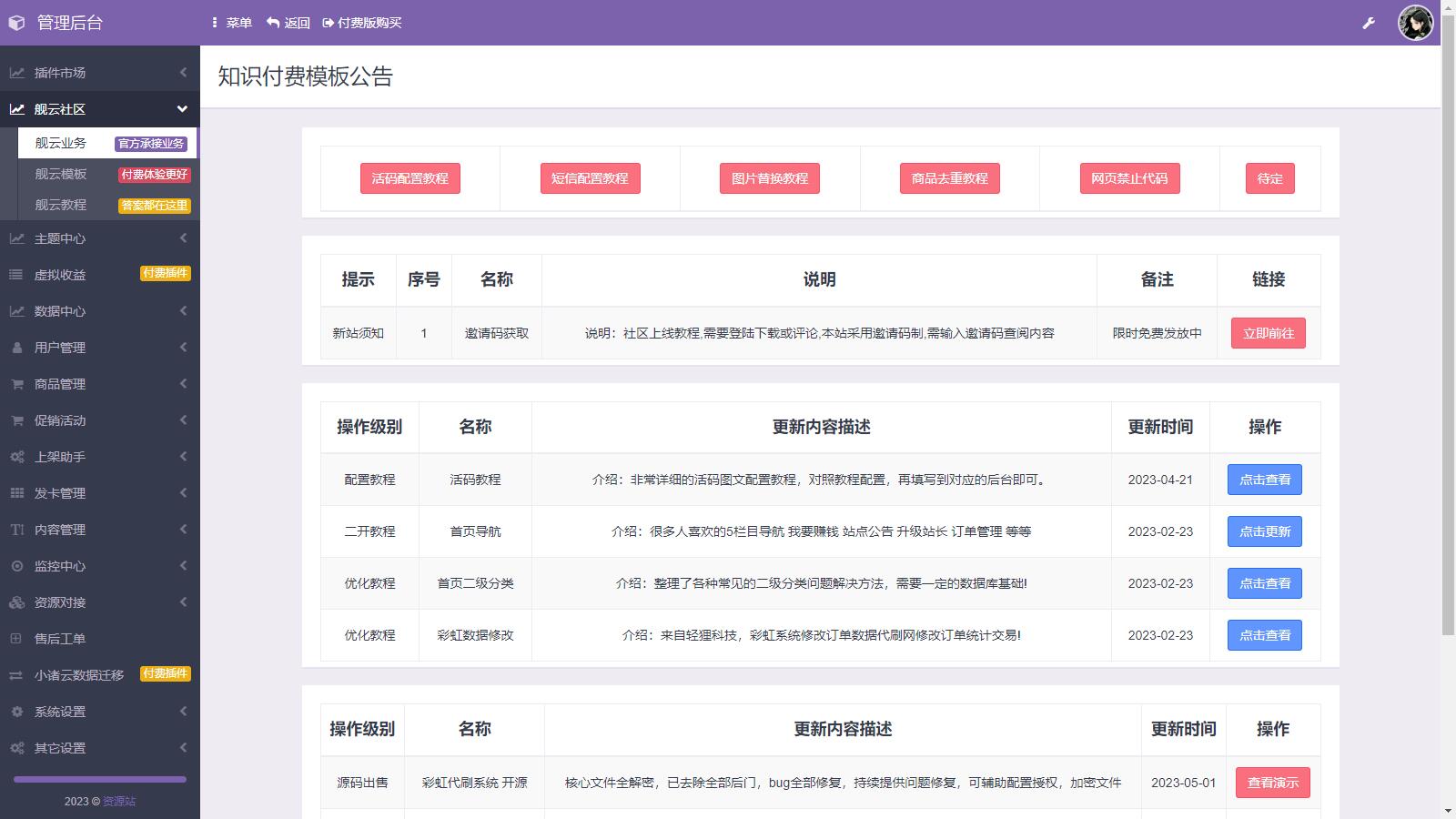Image resolution: width=1456 pixels, height=819 pixels.
Task: Click the vertical page scrollbar
Action: 1448,364
